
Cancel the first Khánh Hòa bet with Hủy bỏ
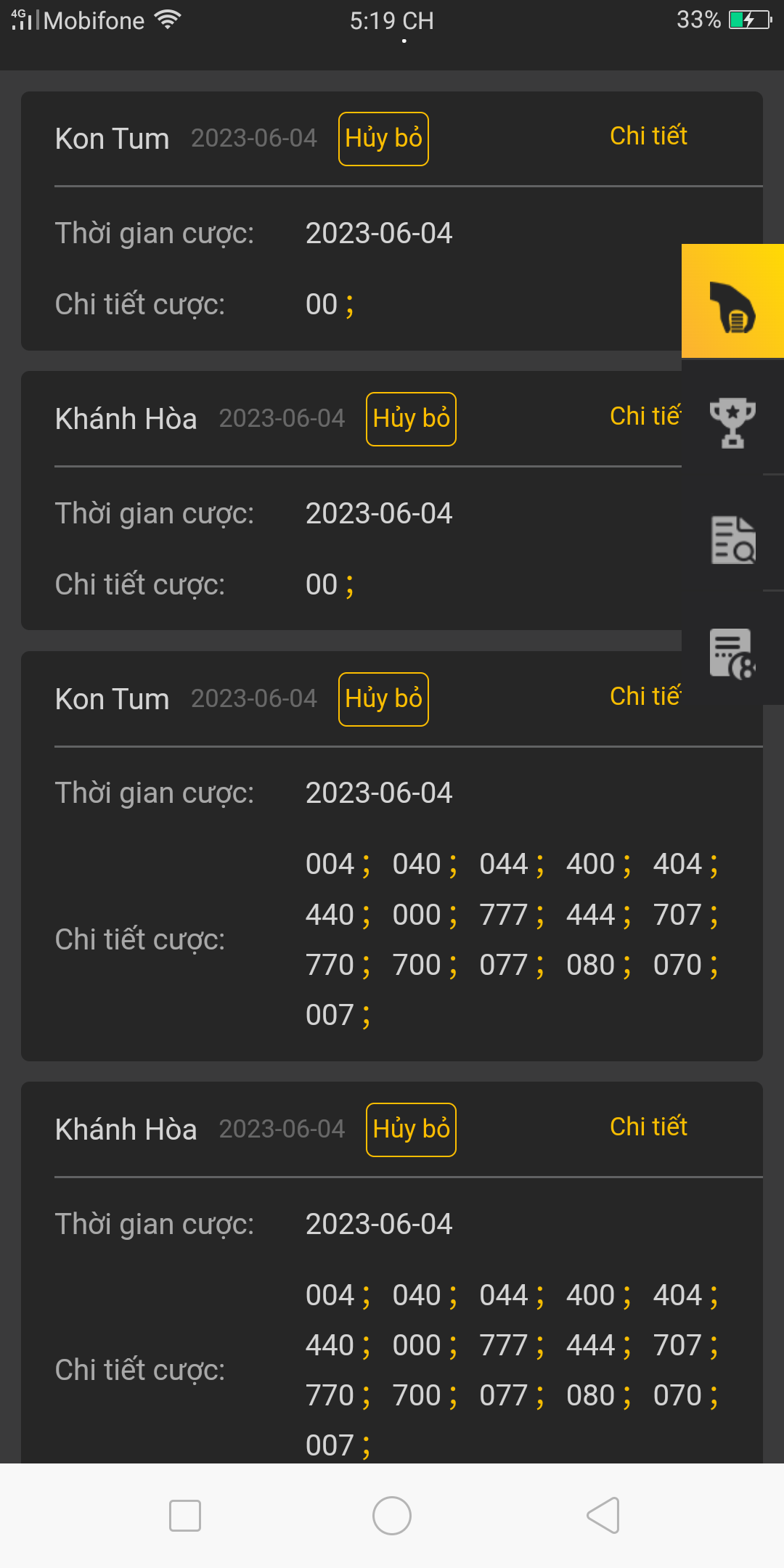(x=411, y=419)
